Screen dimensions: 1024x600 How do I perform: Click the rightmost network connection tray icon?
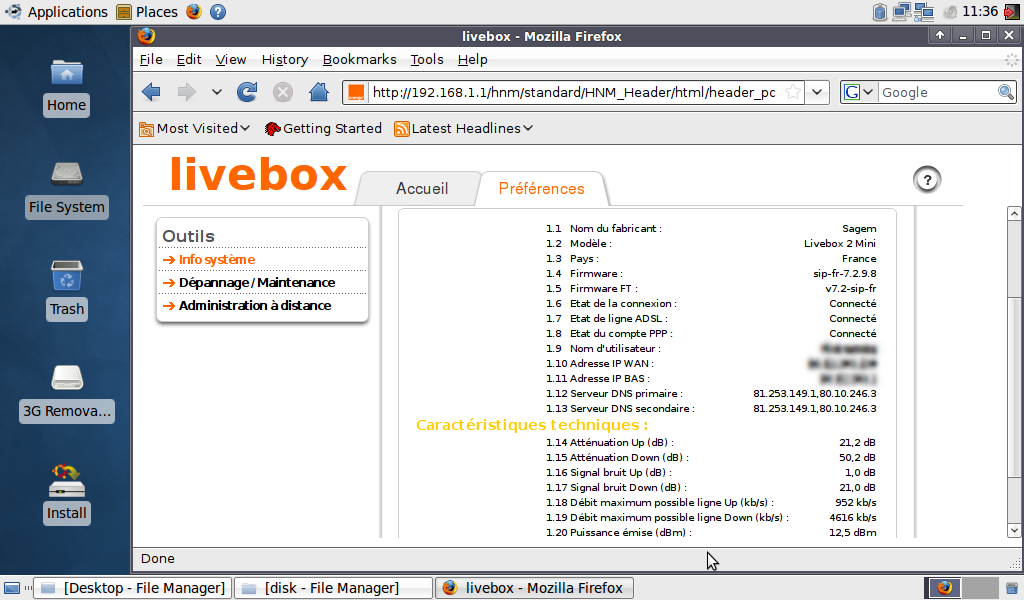point(924,12)
